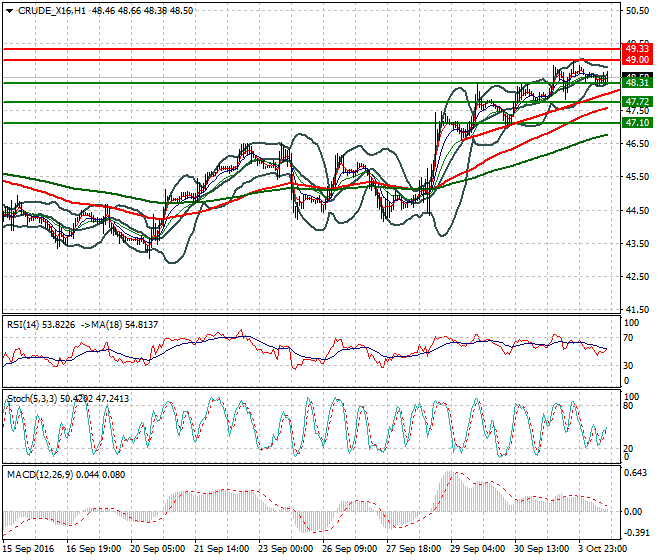This screenshot has width=660, height=560.
Task: Click the 48.31 support price label
Action: coord(637,83)
